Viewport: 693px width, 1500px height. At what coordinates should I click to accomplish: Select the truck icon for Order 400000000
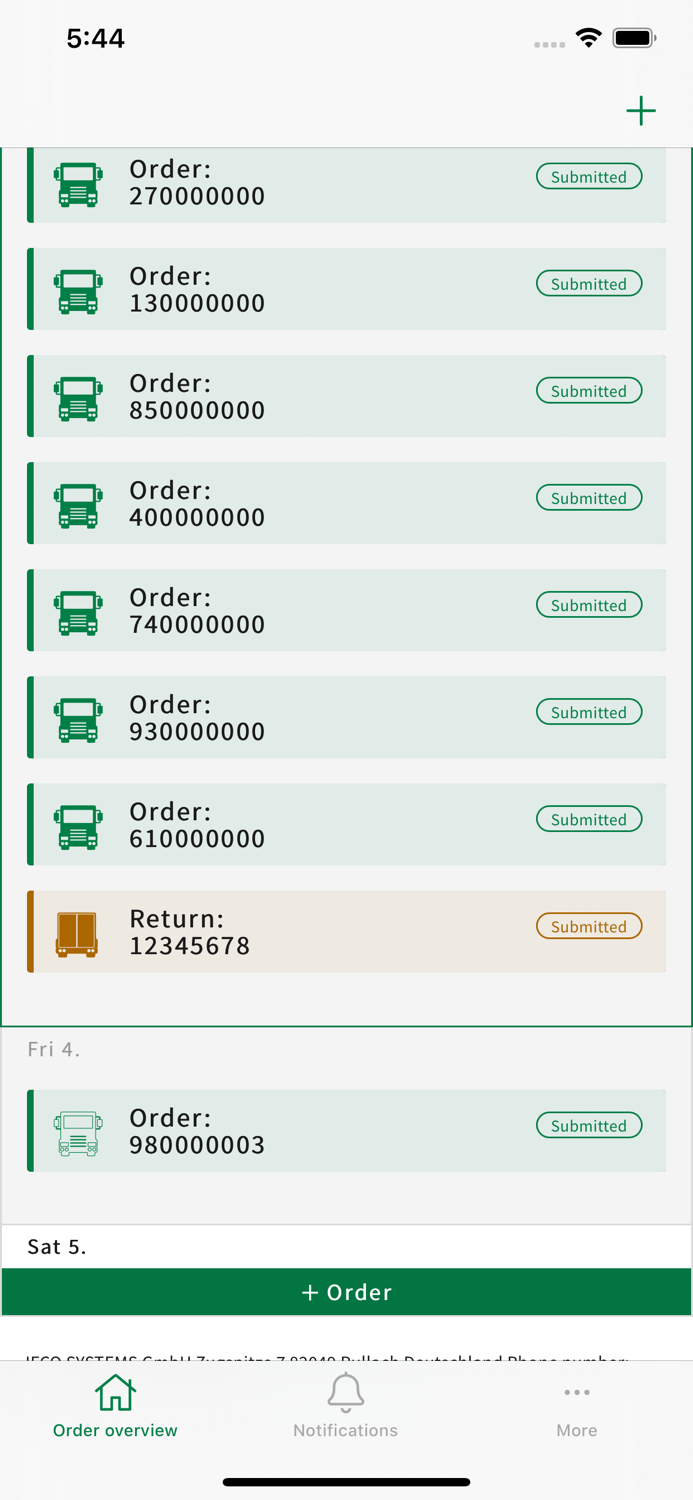(80, 505)
